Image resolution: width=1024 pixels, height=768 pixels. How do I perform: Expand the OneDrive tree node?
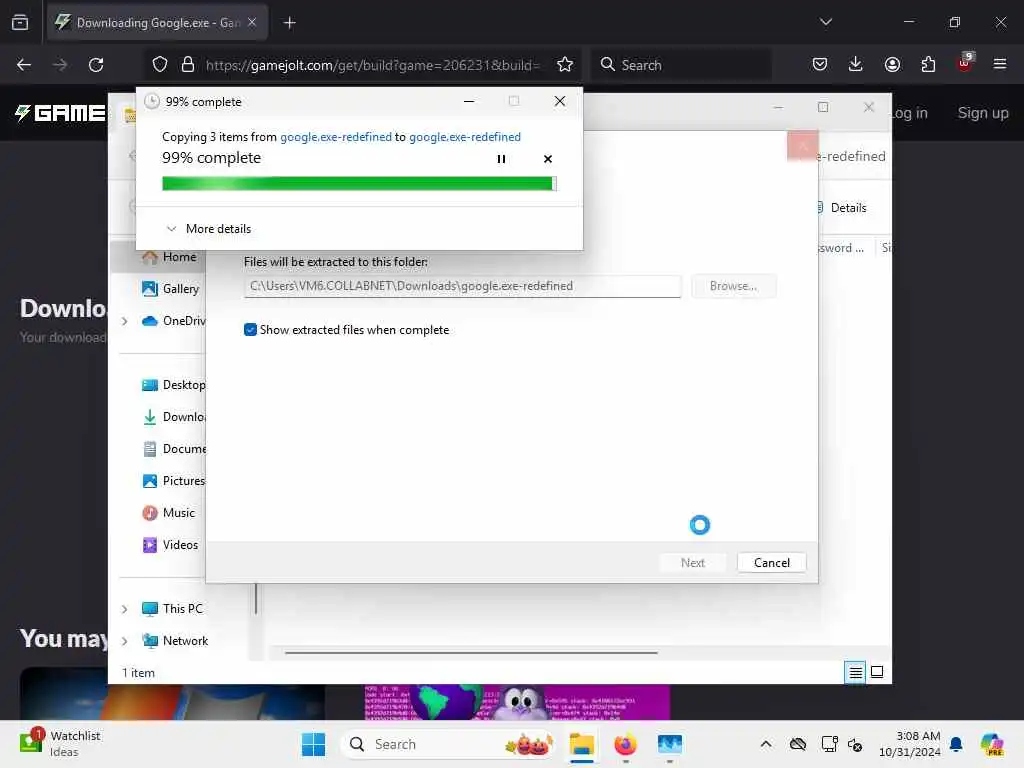pyautogui.click(x=124, y=321)
